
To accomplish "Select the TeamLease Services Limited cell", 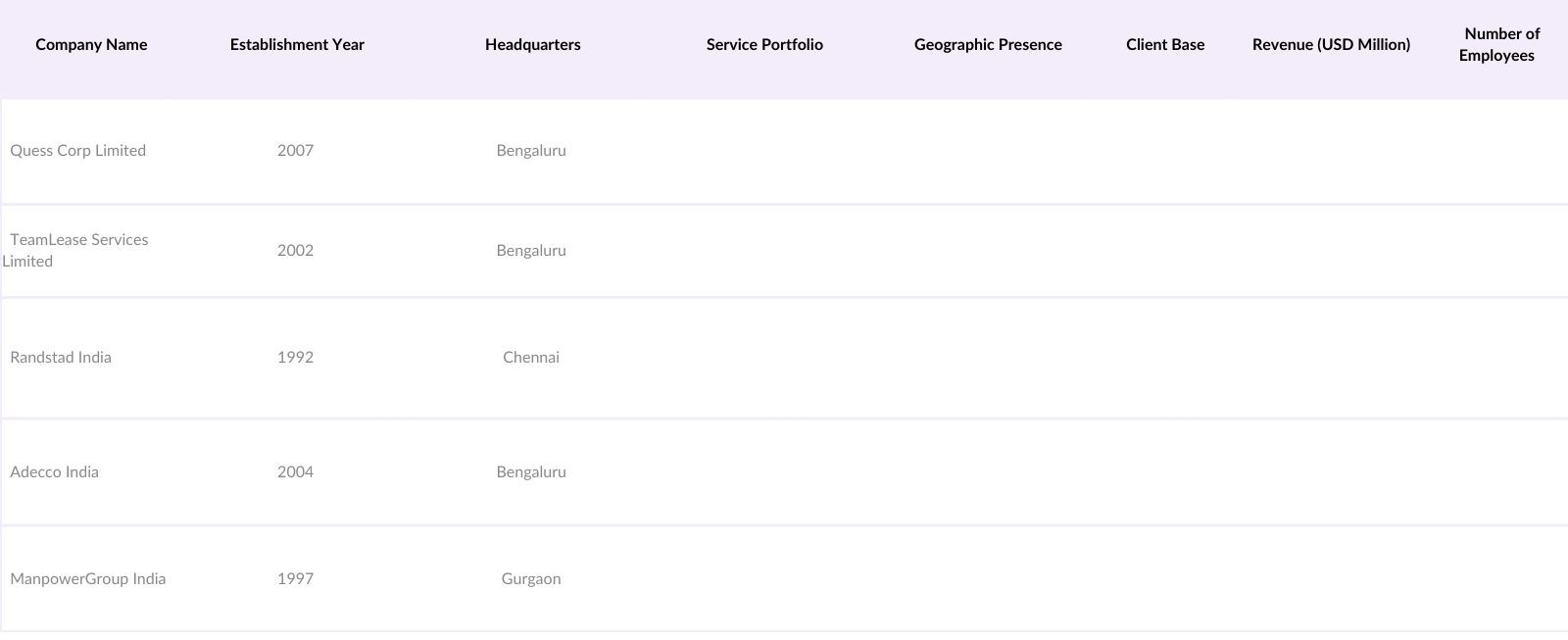I will click(x=78, y=250).
